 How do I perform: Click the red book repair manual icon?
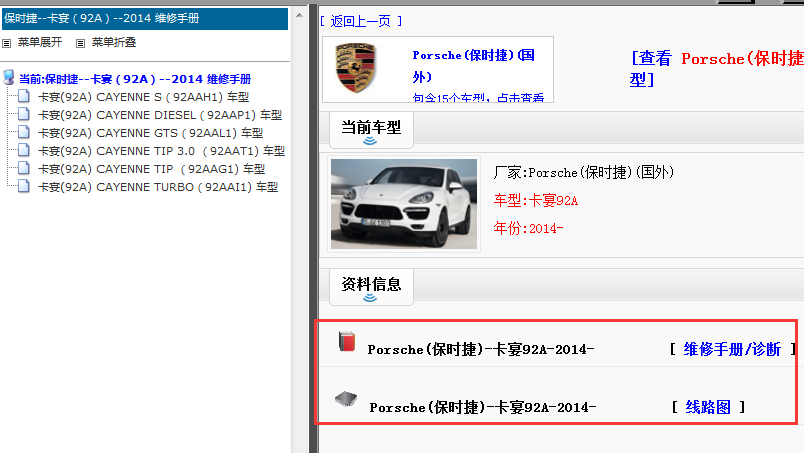pos(347,341)
